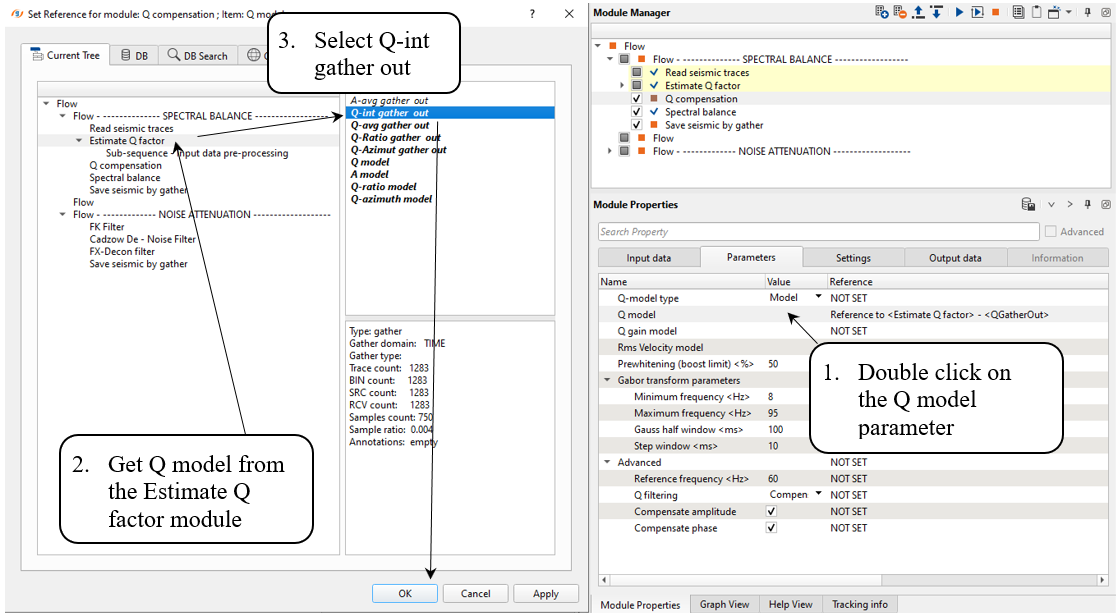The image size is (1116, 613).
Task: Click the orange status icon next to Save seismic by gather
Action: click(x=654, y=125)
